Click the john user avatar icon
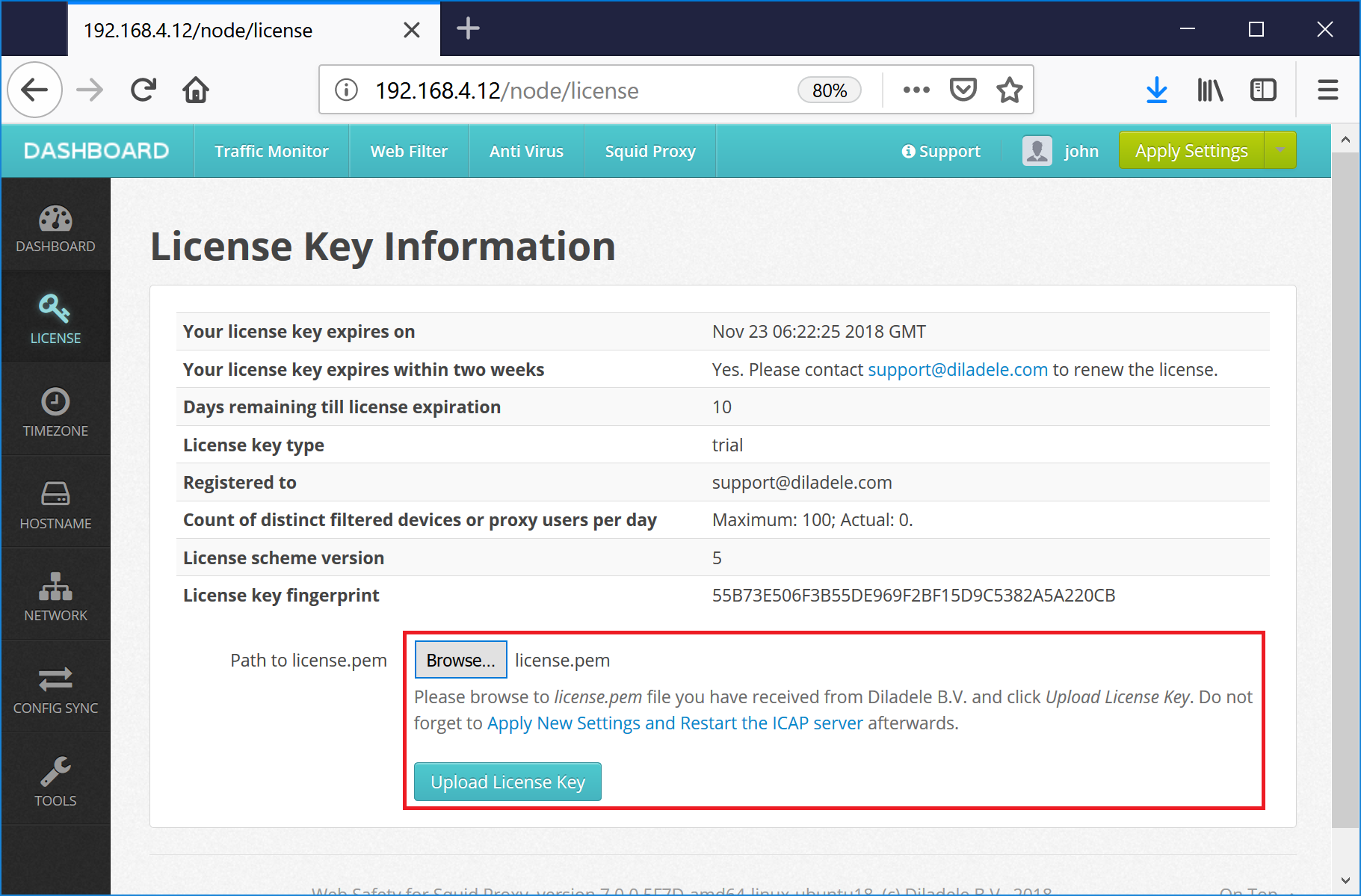 click(1037, 151)
